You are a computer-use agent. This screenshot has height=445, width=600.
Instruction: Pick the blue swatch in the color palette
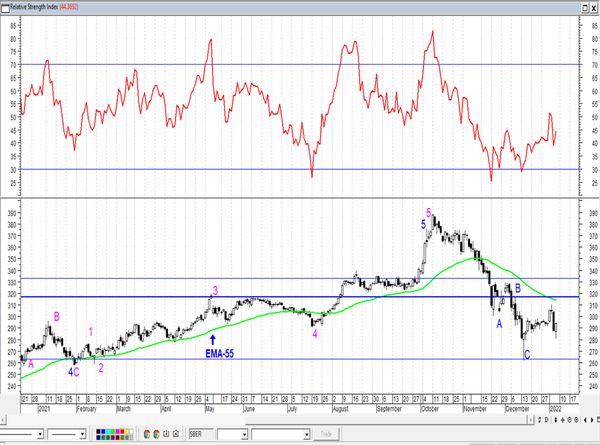[103, 432]
